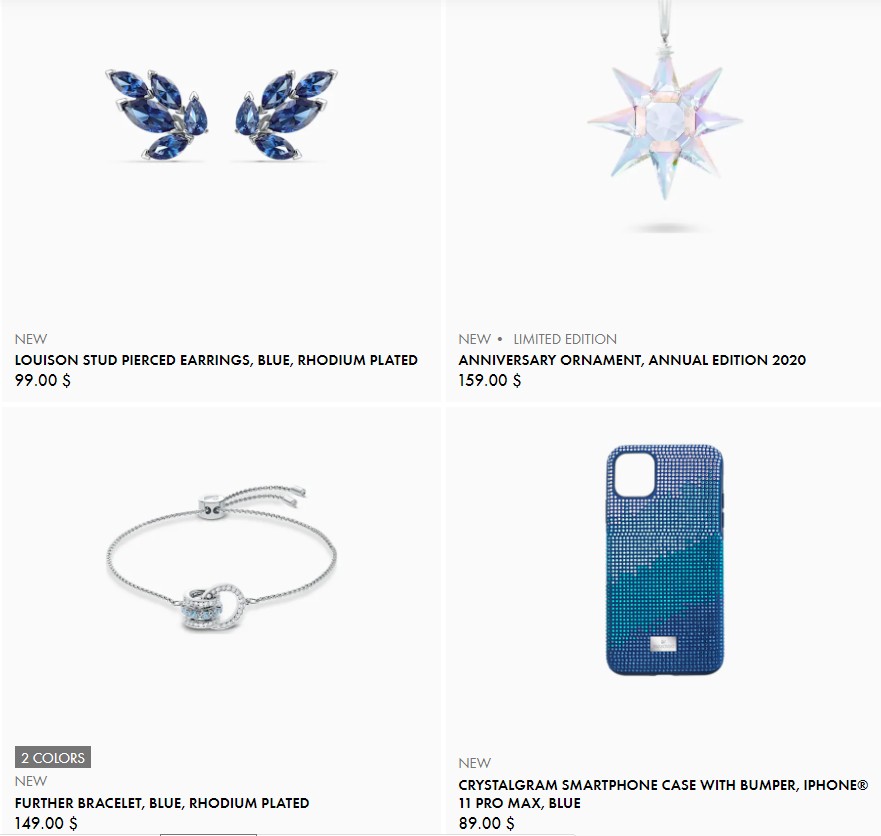Click the 89.00 $ phone case price
This screenshot has width=881, height=836.
click(487, 823)
